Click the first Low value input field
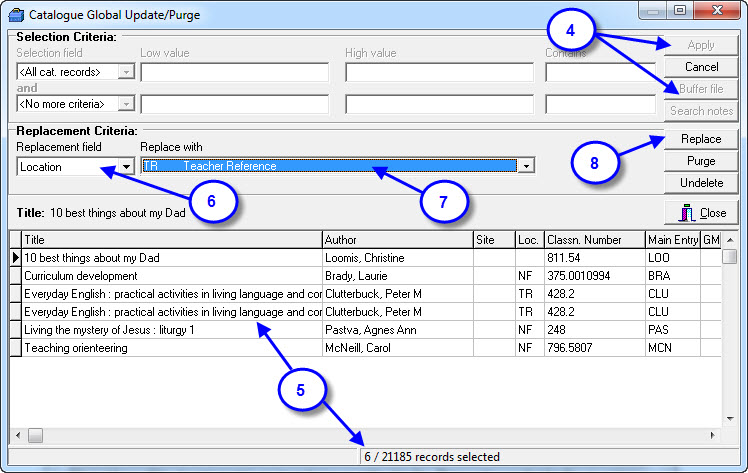 click(x=234, y=72)
